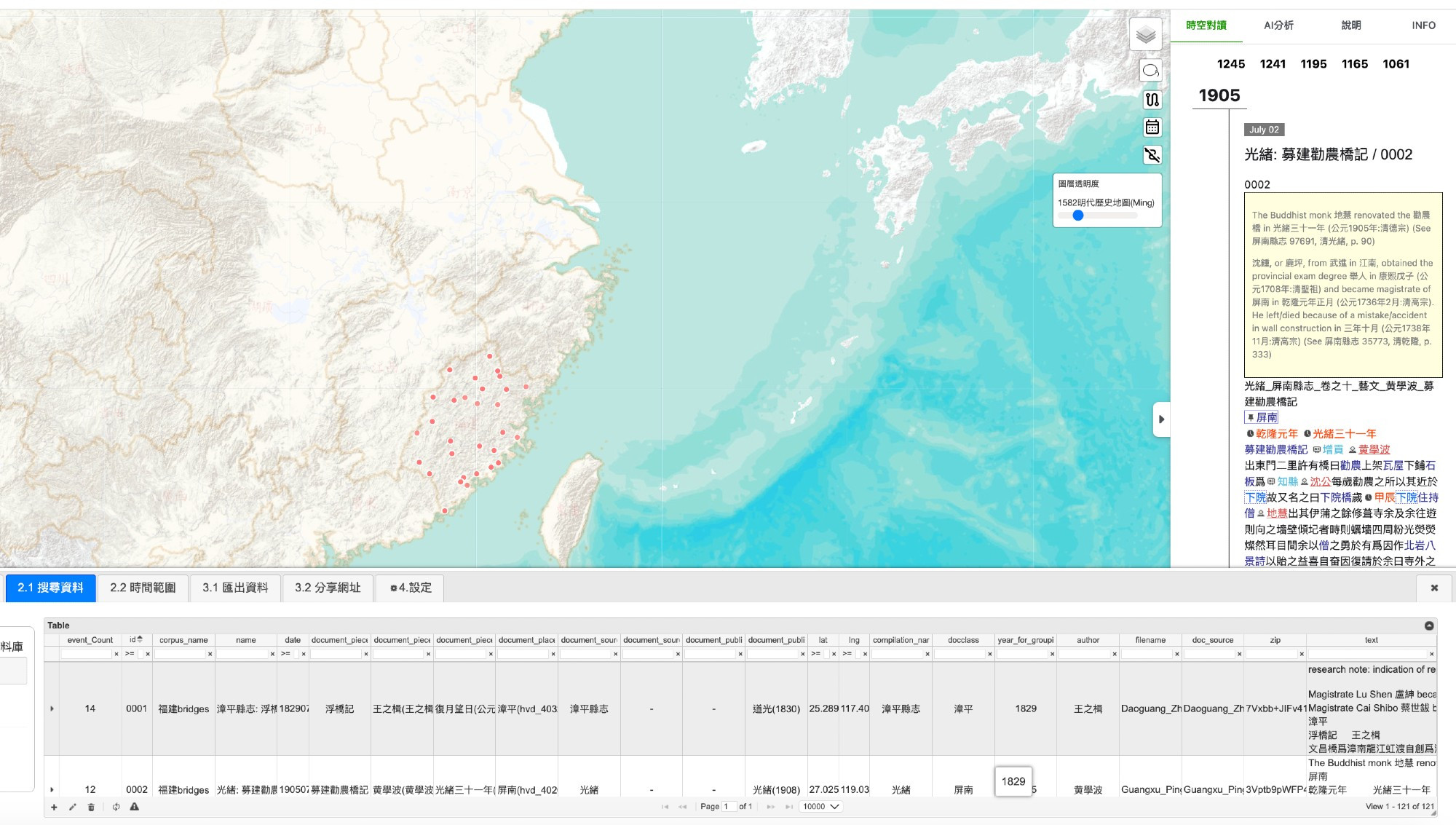Jump to year 1245 in timeline
1456x825 pixels.
tap(1231, 64)
